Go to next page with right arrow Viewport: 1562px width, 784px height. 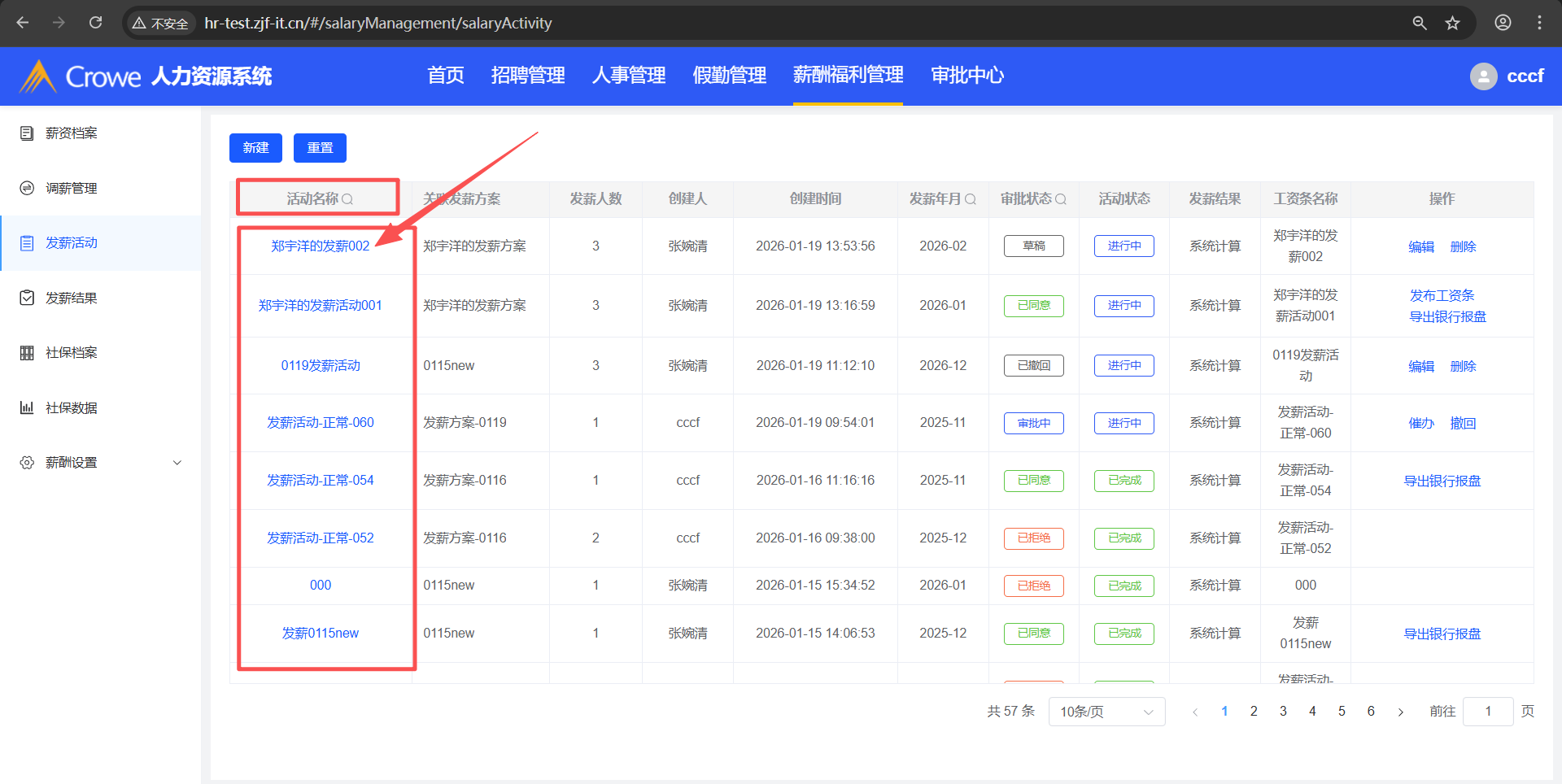1400,712
